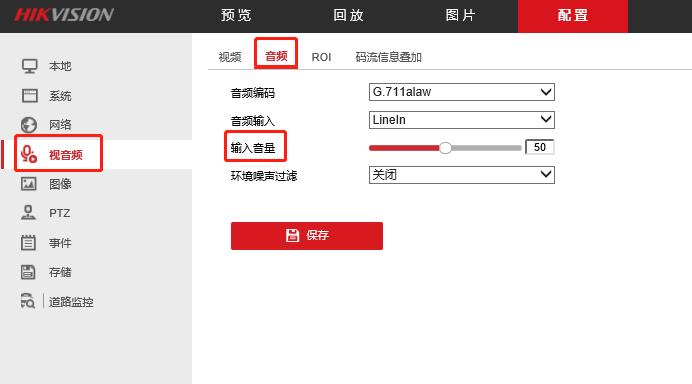The width and height of the screenshot is (692, 384).
Task: Click the 环境噪声过滤 label
Action: tap(264, 176)
